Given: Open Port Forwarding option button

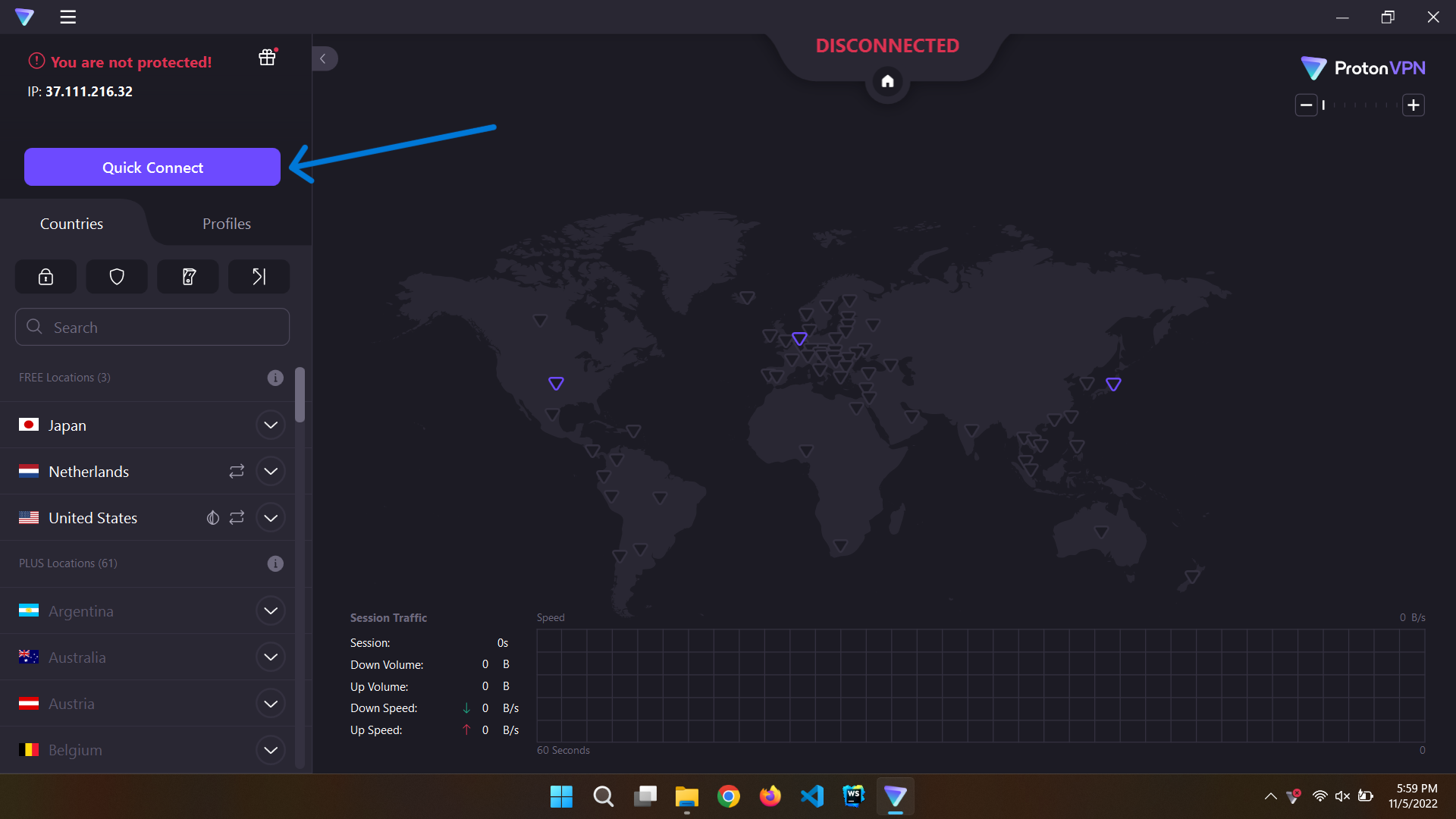Looking at the screenshot, I should [x=259, y=277].
